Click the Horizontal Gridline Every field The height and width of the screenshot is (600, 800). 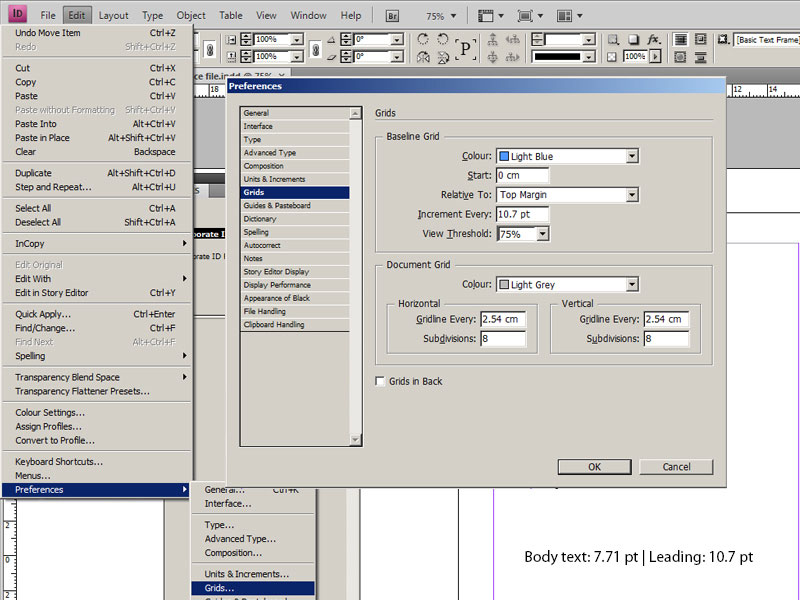503,319
